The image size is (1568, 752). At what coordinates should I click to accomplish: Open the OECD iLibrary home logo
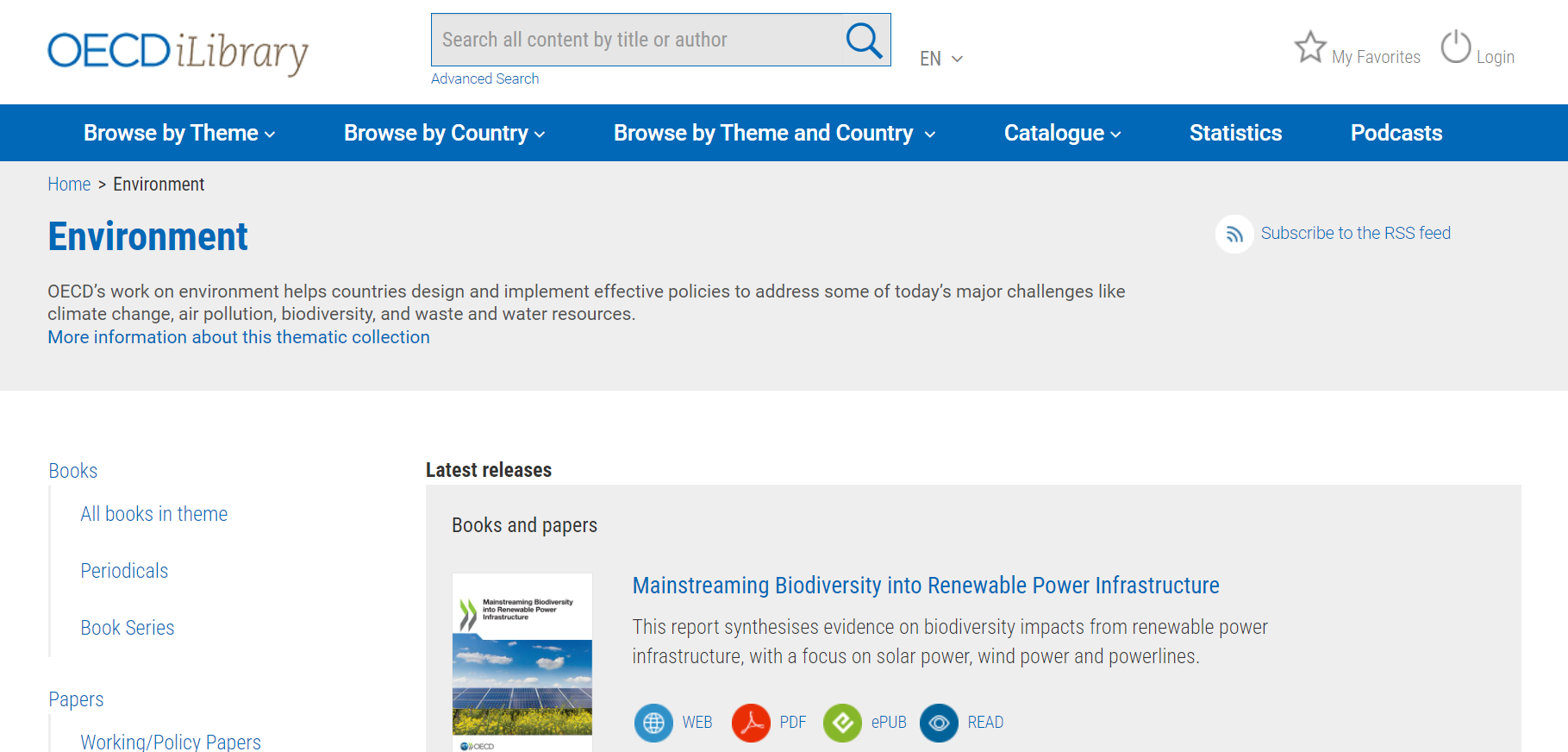tap(178, 52)
